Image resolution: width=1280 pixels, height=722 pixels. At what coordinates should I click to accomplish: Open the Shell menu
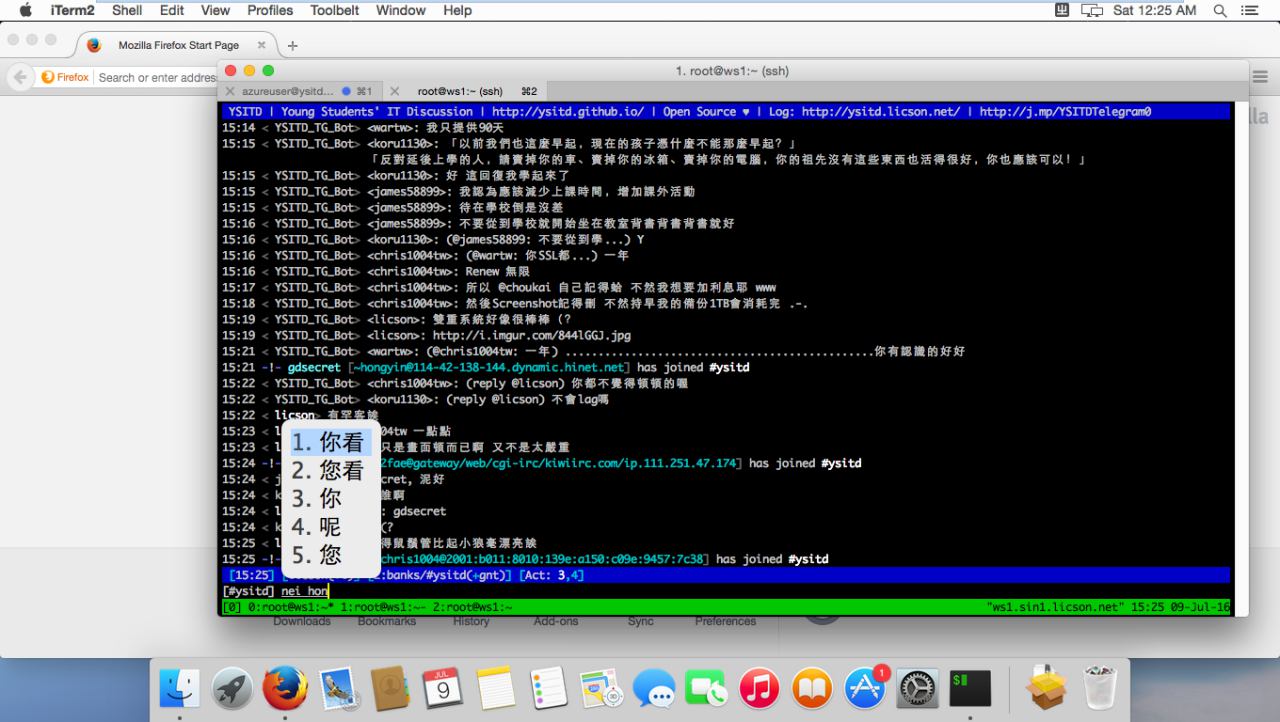(127, 10)
